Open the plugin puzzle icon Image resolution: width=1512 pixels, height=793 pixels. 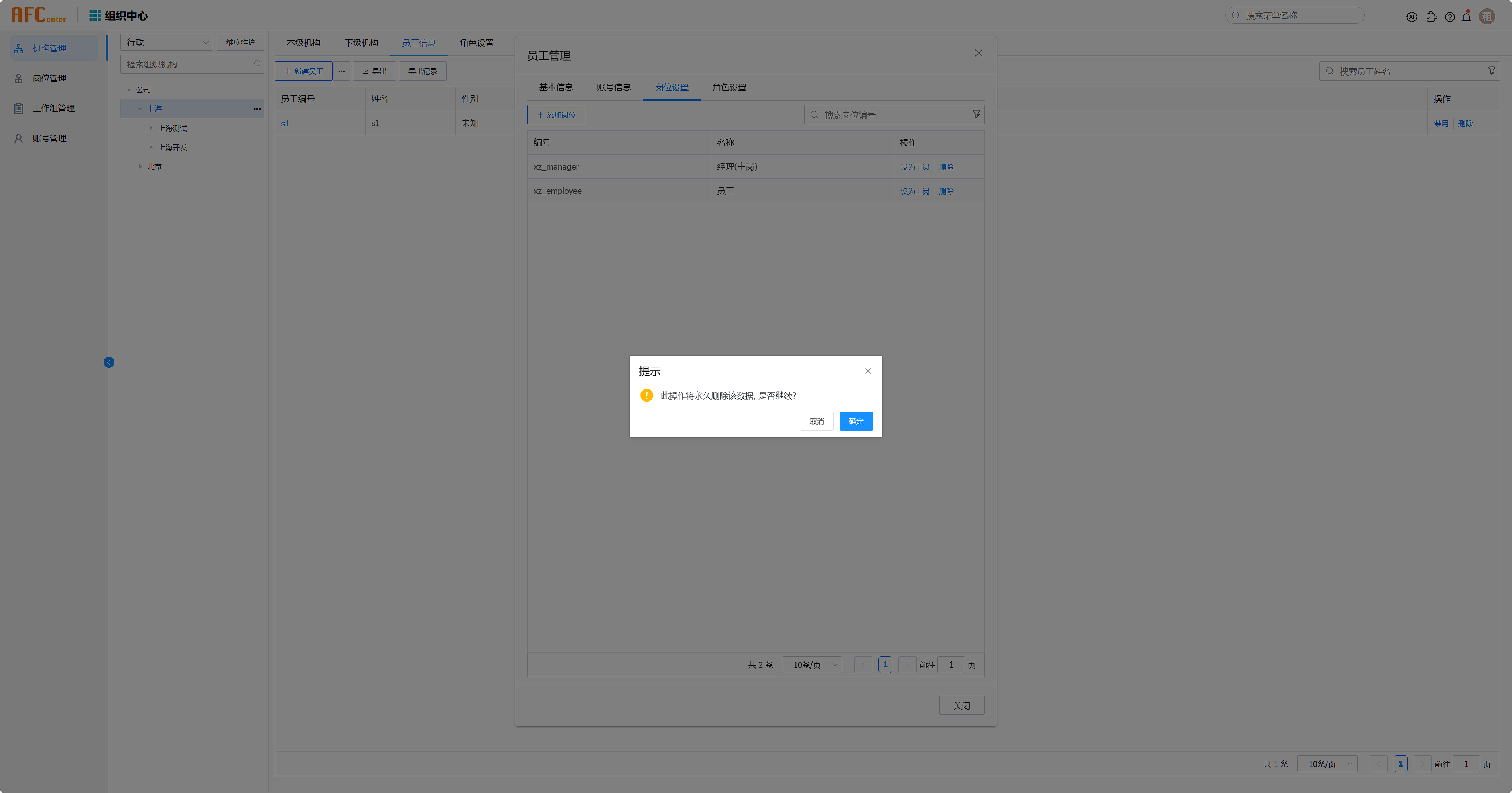[x=1431, y=16]
